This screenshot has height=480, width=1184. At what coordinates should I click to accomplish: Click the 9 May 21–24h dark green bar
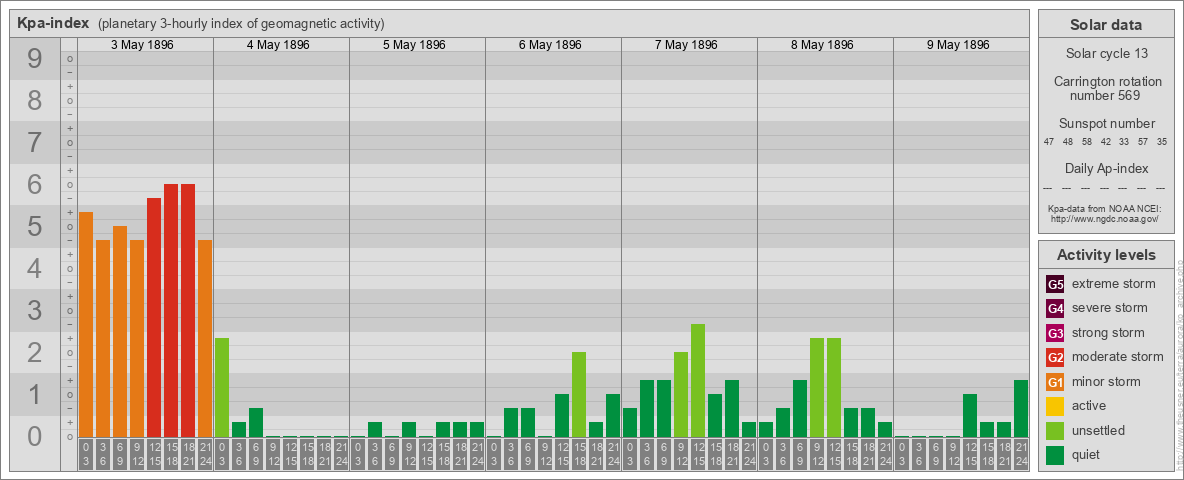click(1021, 408)
